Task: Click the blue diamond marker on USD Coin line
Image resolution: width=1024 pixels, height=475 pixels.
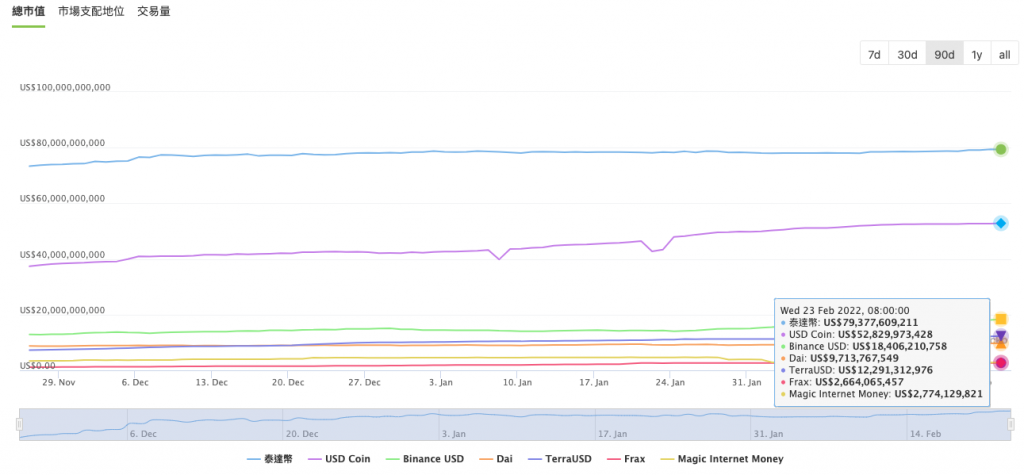Action: (1000, 223)
